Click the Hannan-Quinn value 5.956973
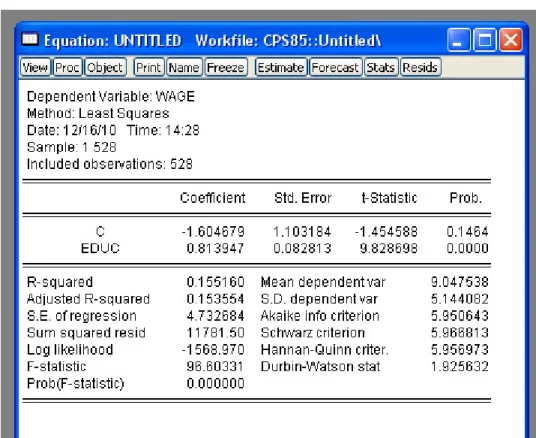Viewport: 536px width, 438px height. (459, 349)
